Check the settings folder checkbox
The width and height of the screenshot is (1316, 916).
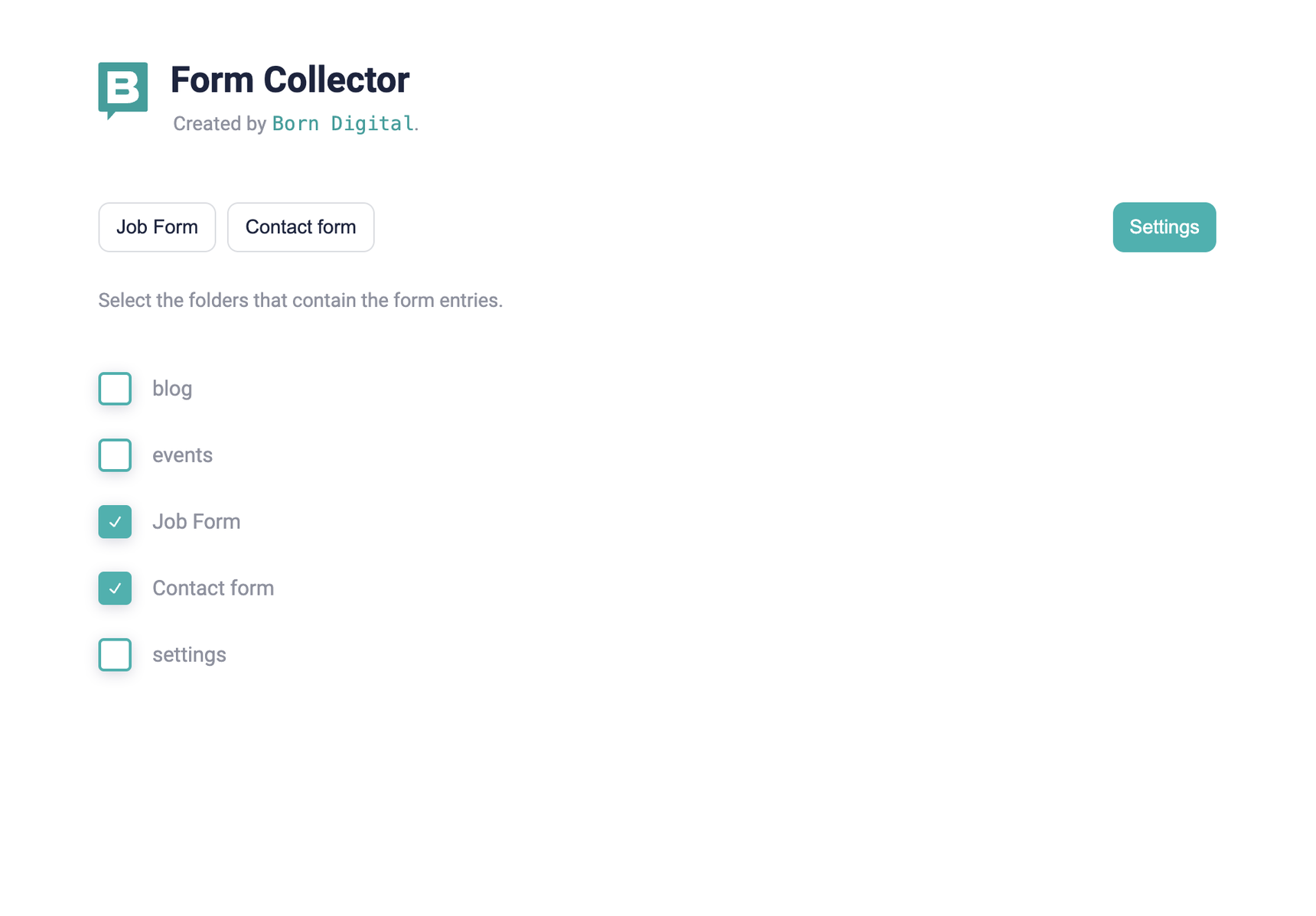coord(114,655)
